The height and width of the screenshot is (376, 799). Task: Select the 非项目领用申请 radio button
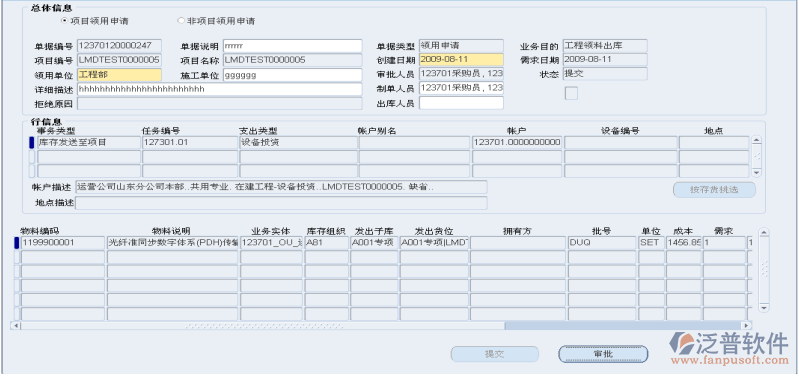tap(180, 21)
